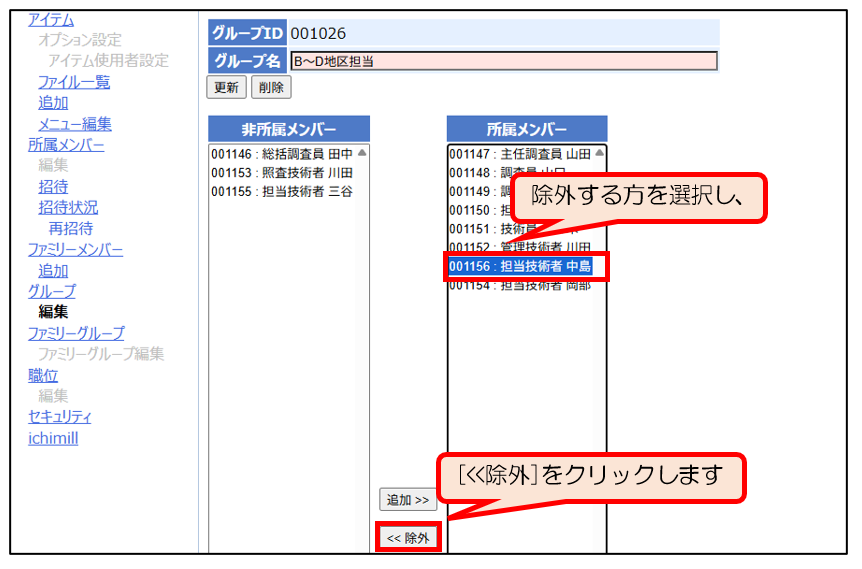862x569 pixels.
Task: Click the 追加 >> button
Action: tap(408, 499)
